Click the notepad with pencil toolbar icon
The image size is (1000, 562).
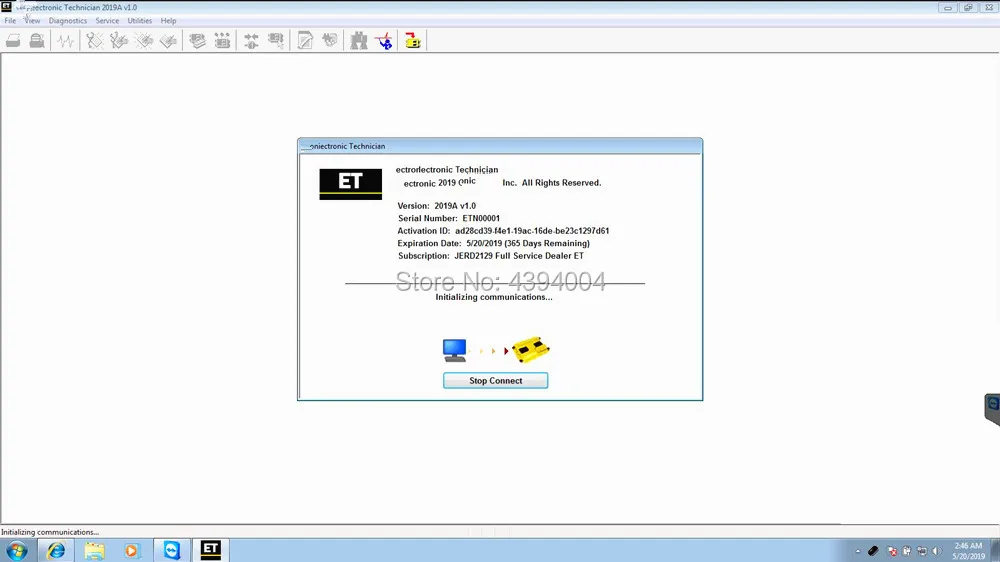tap(305, 41)
